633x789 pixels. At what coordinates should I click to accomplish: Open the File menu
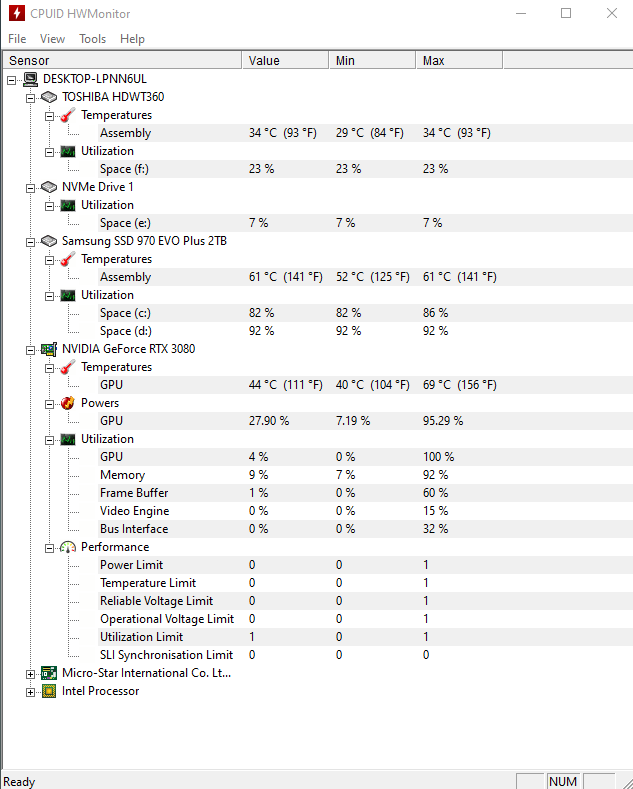click(17, 39)
